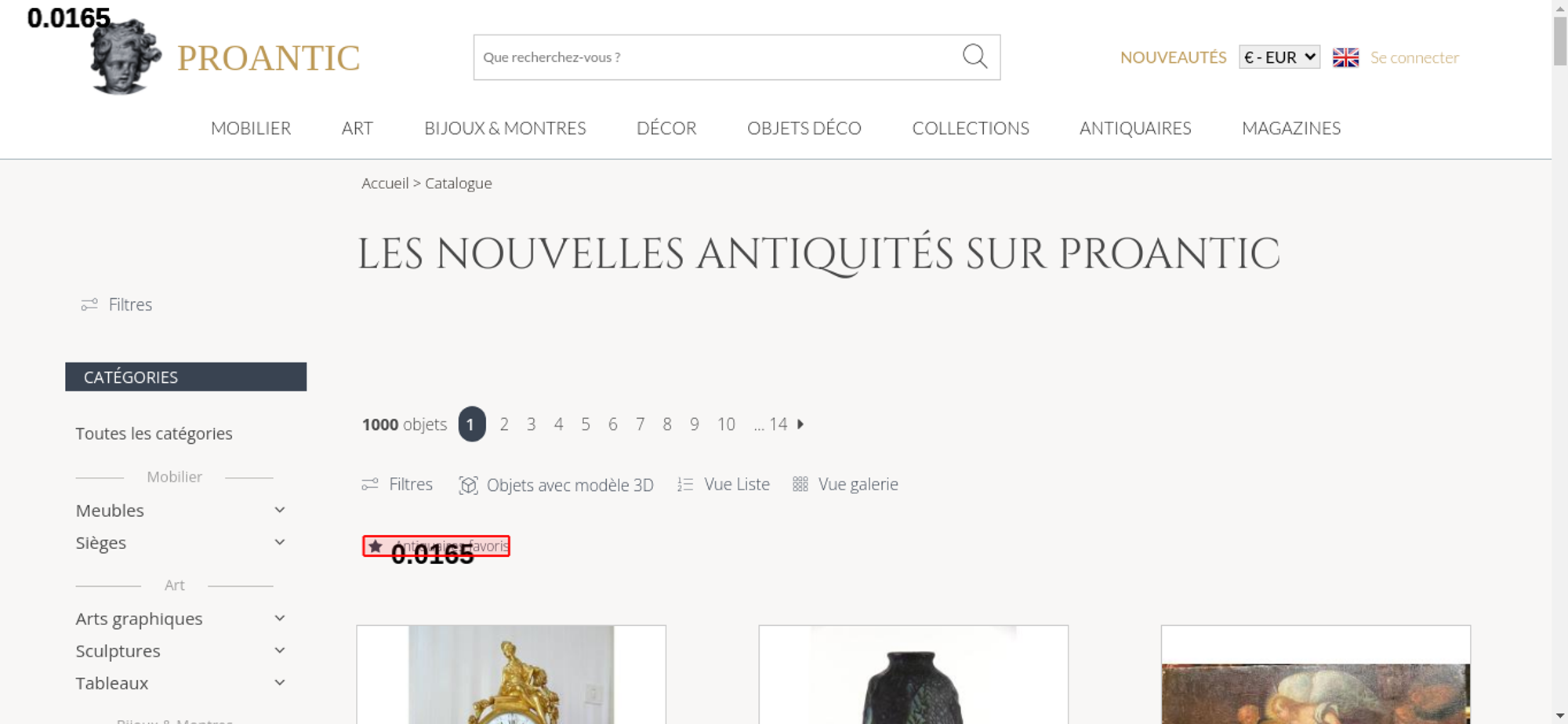Screen dimensions: 1568x724
Task: Click the Se connecter link
Action: click(1414, 57)
